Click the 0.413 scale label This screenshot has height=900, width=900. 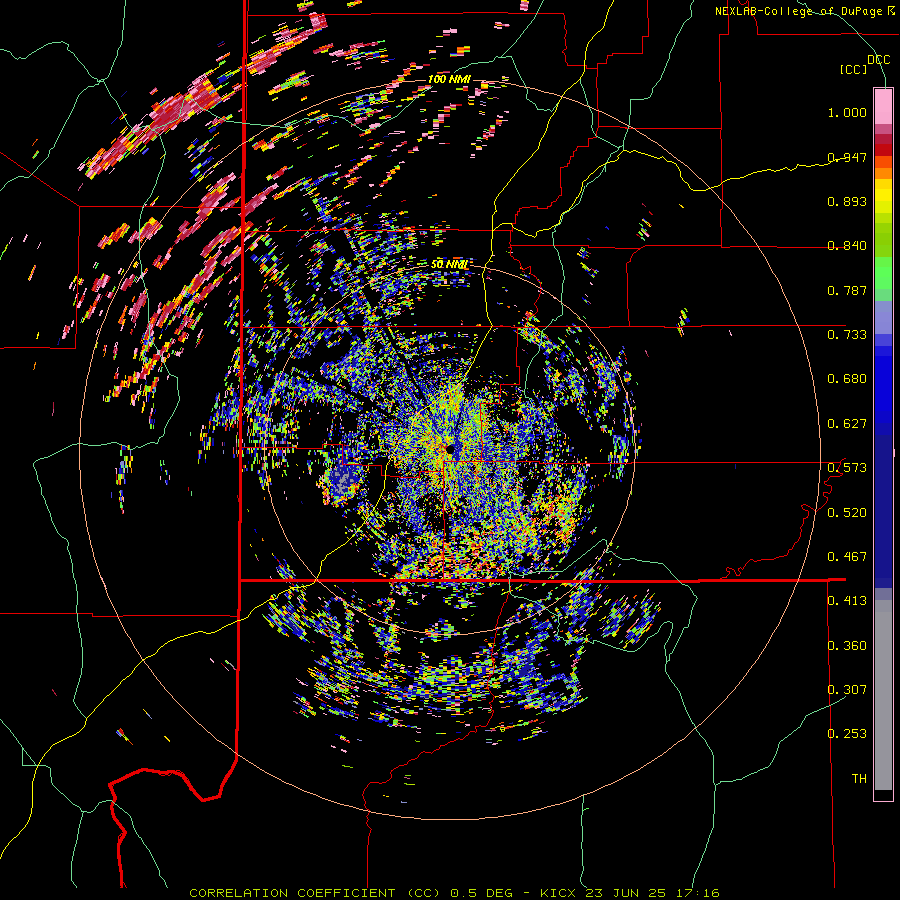(847, 601)
